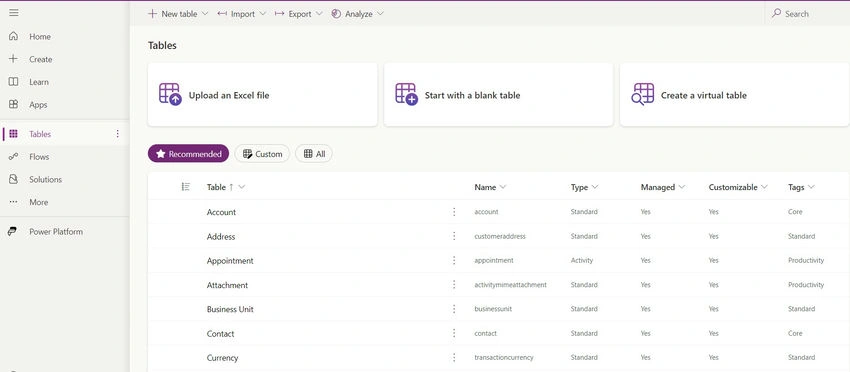This screenshot has height=372, width=850.
Task: Open more options for Contact row
Action: 454,333
